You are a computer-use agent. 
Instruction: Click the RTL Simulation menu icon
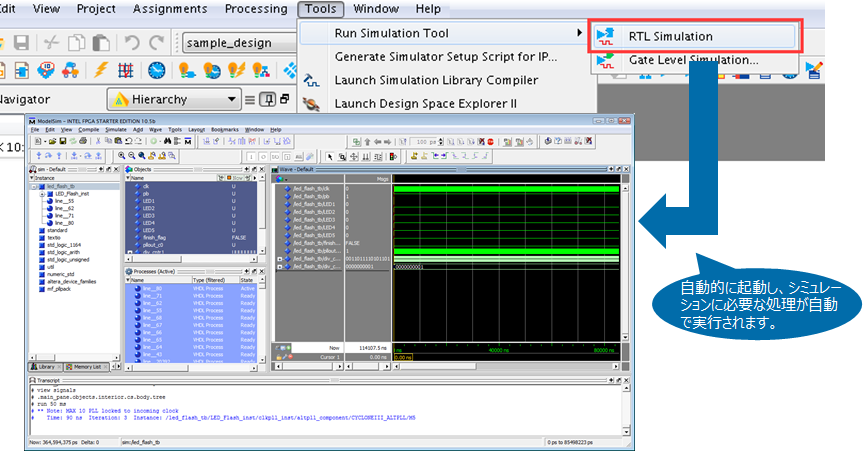point(606,36)
